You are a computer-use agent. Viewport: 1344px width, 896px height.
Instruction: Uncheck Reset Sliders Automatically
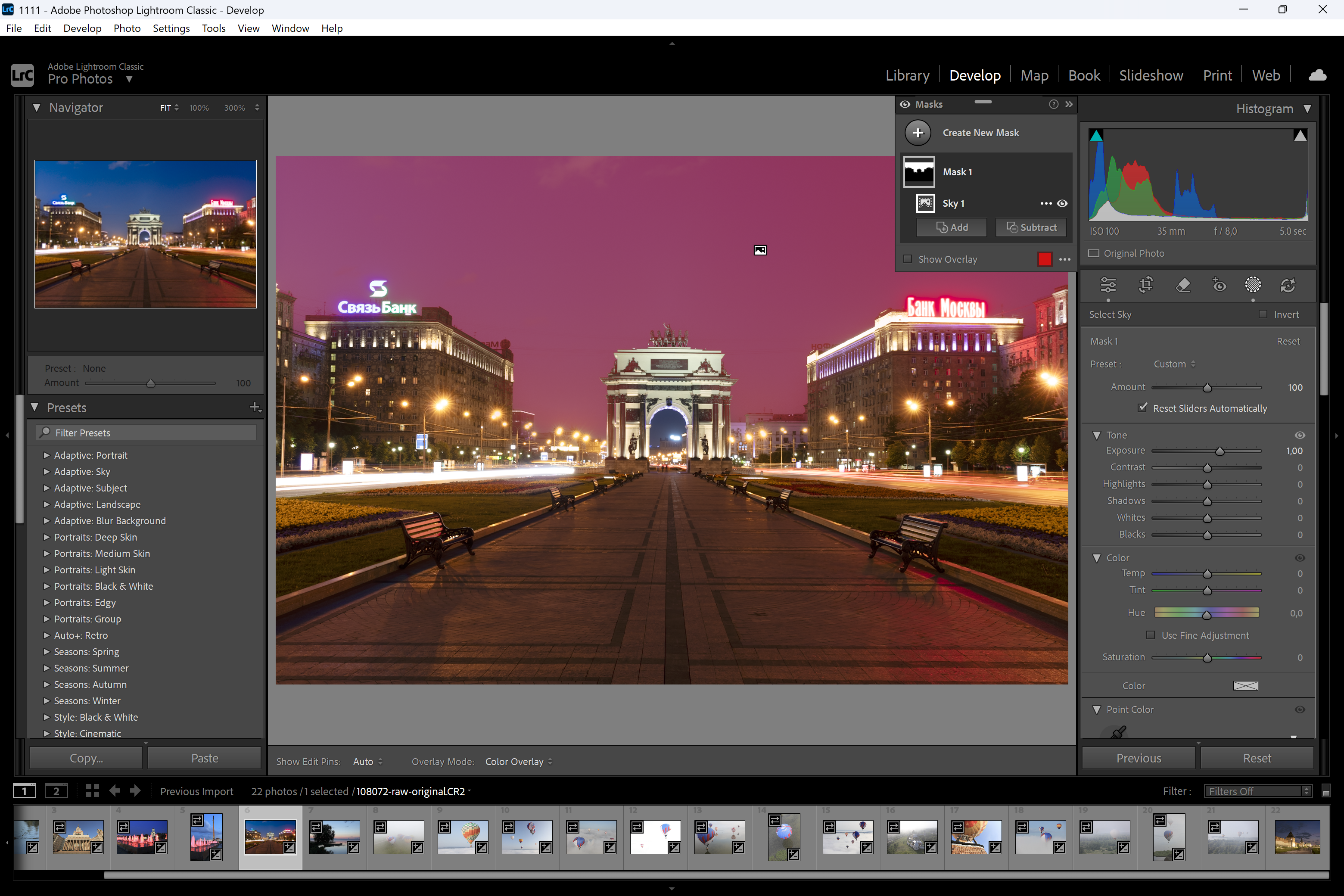[1142, 408]
